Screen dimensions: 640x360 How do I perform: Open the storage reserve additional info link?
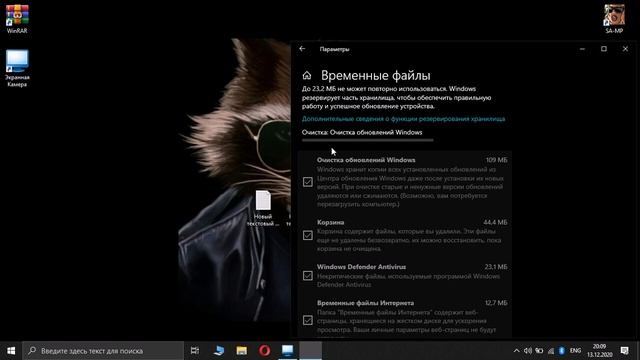coord(403,119)
